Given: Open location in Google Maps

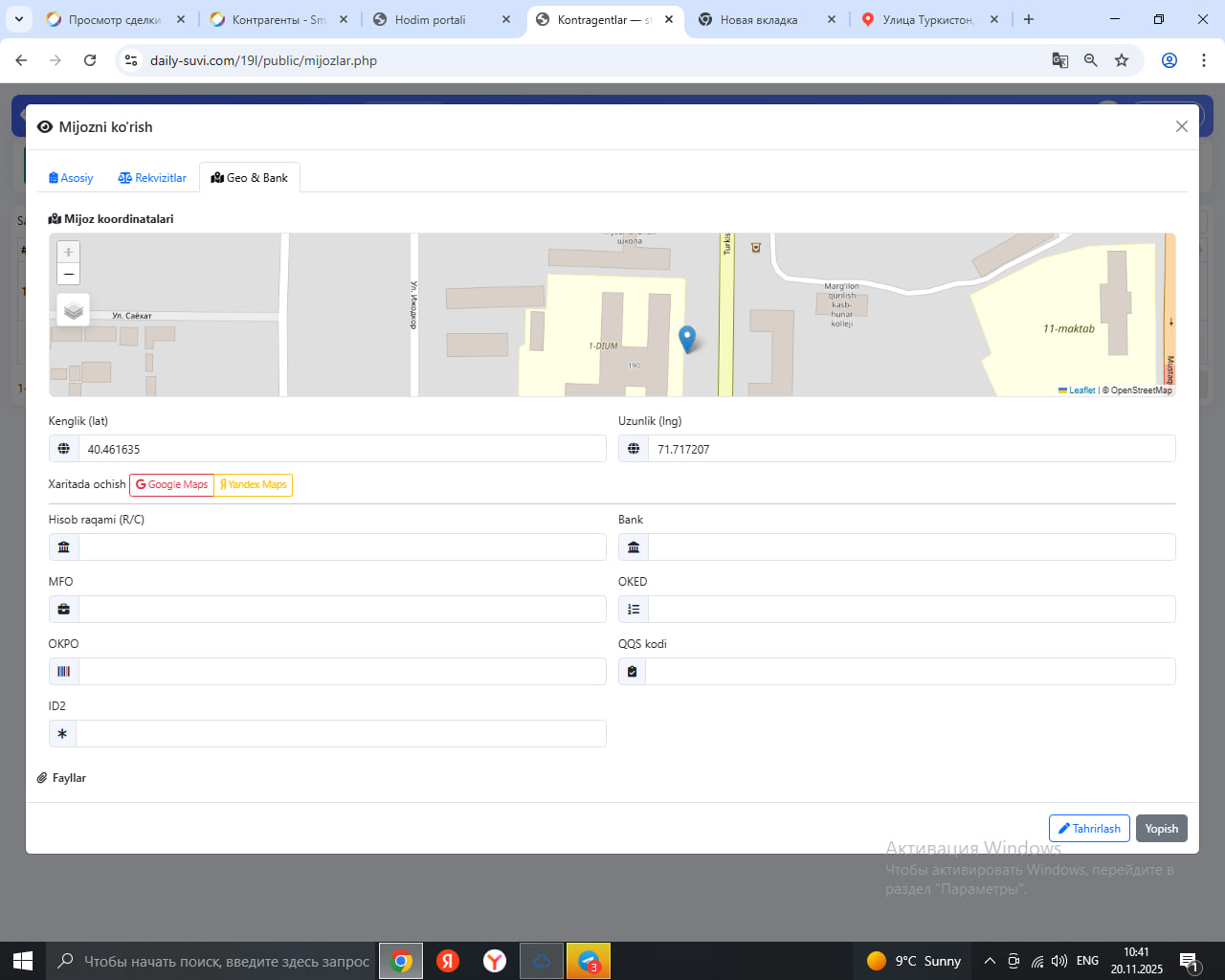Looking at the screenshot, I should click(x=171, y=485).
